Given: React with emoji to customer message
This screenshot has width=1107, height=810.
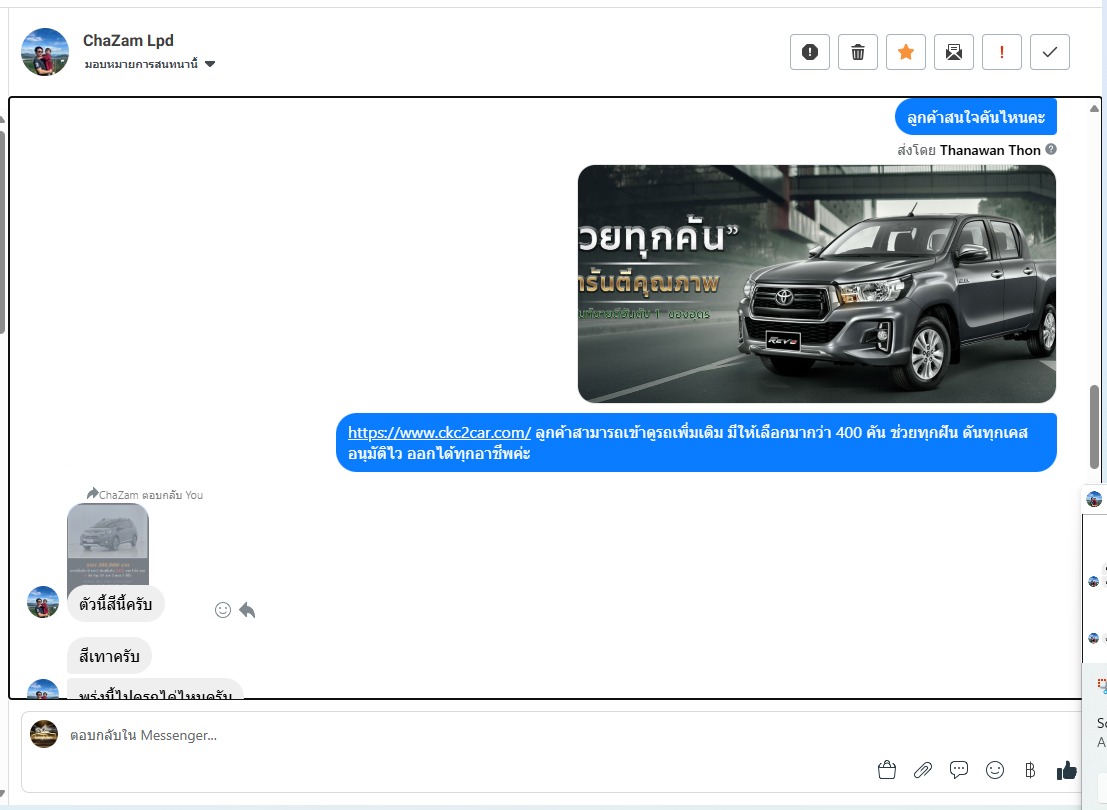Looking at the screenshot, I should [223, 609].
